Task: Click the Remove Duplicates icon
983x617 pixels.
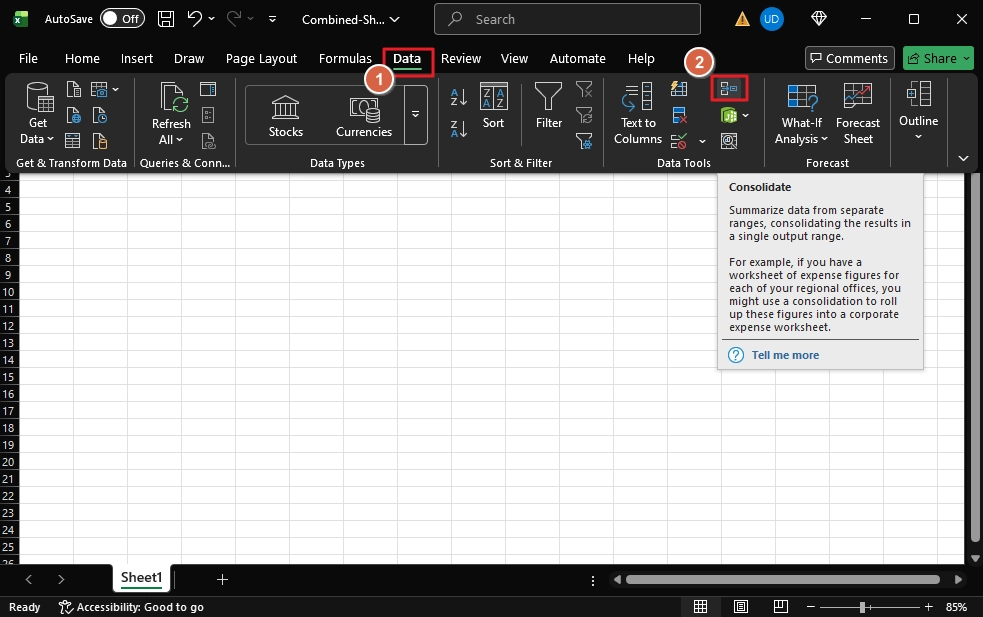Action: point(679,115)
